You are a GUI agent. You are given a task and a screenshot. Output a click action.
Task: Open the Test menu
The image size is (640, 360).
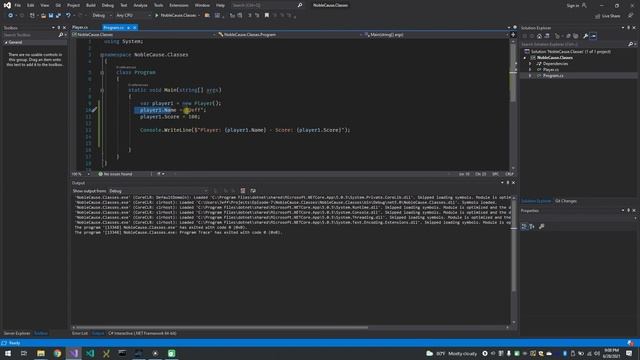[124, 5]
